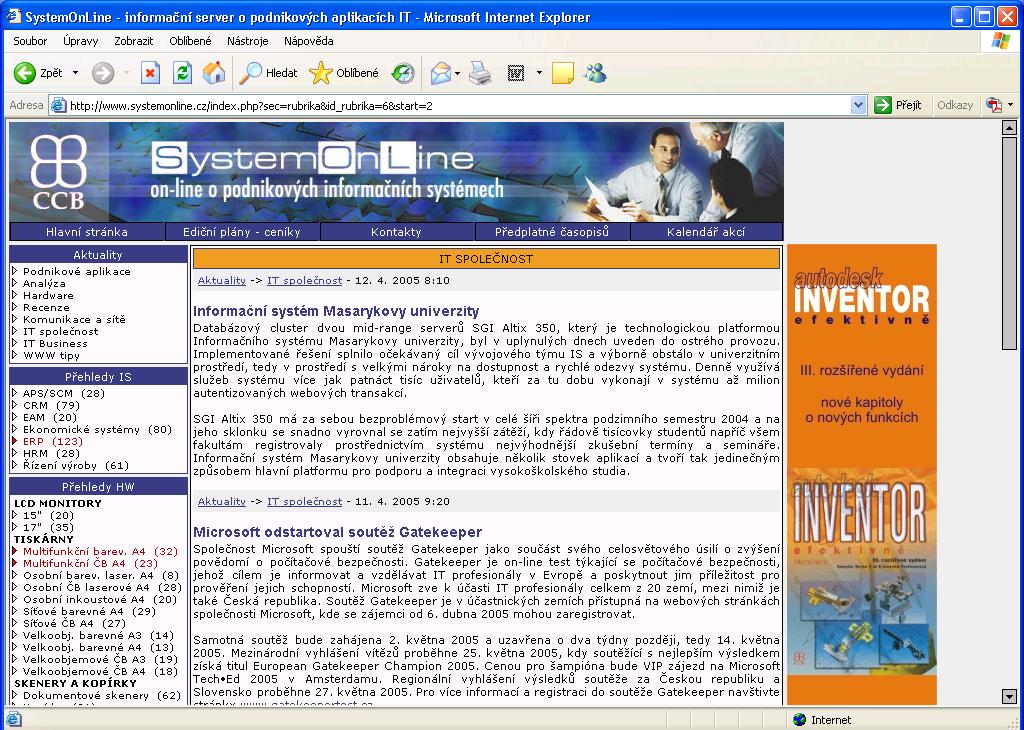Open the Oblíbené menu

click(190, 41)
